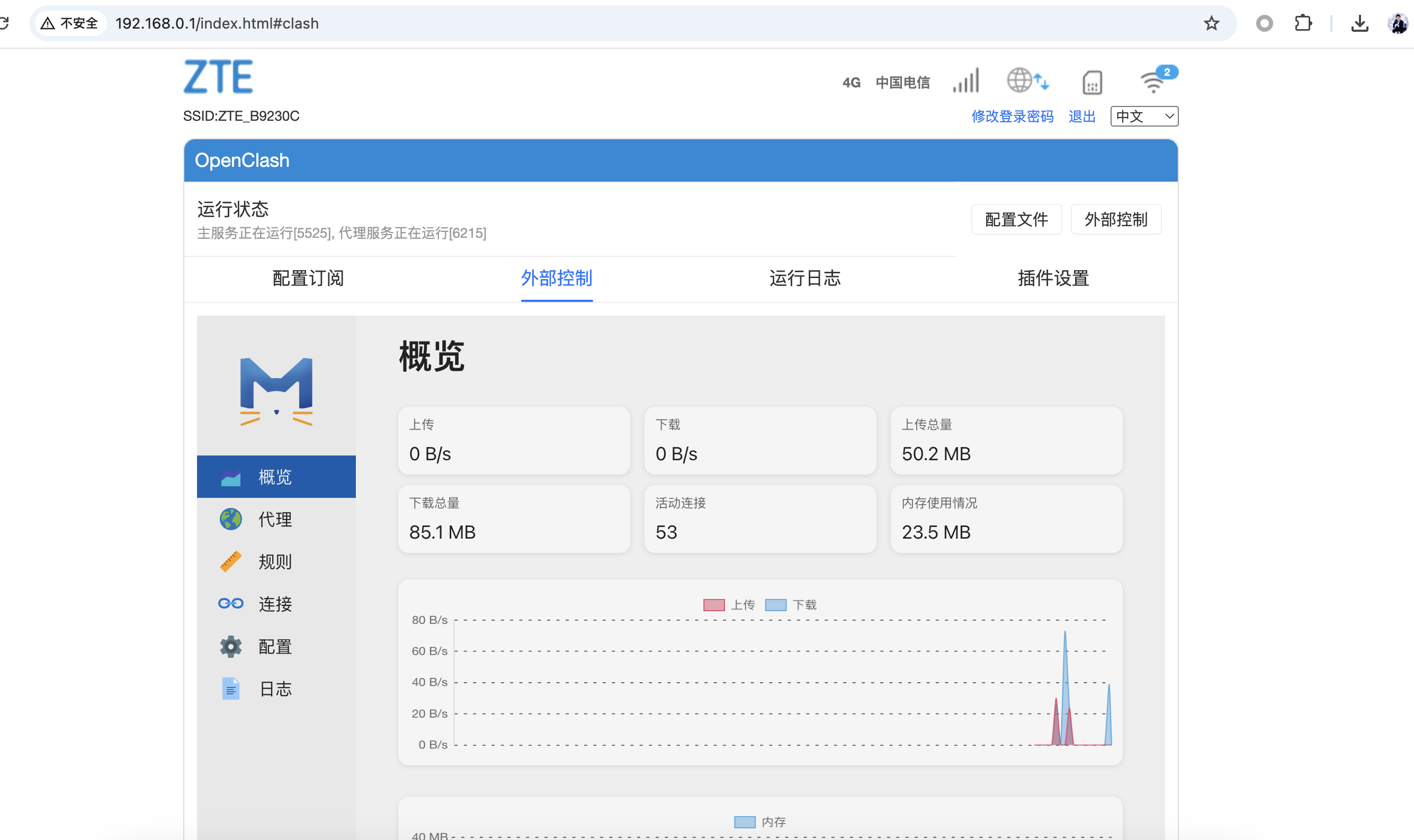
Task: Click the 外部控制 button near status
Action: 1116,219
